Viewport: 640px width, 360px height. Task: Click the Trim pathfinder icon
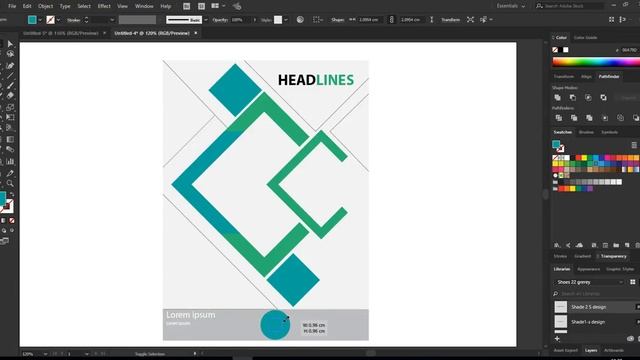pos(574,118)
